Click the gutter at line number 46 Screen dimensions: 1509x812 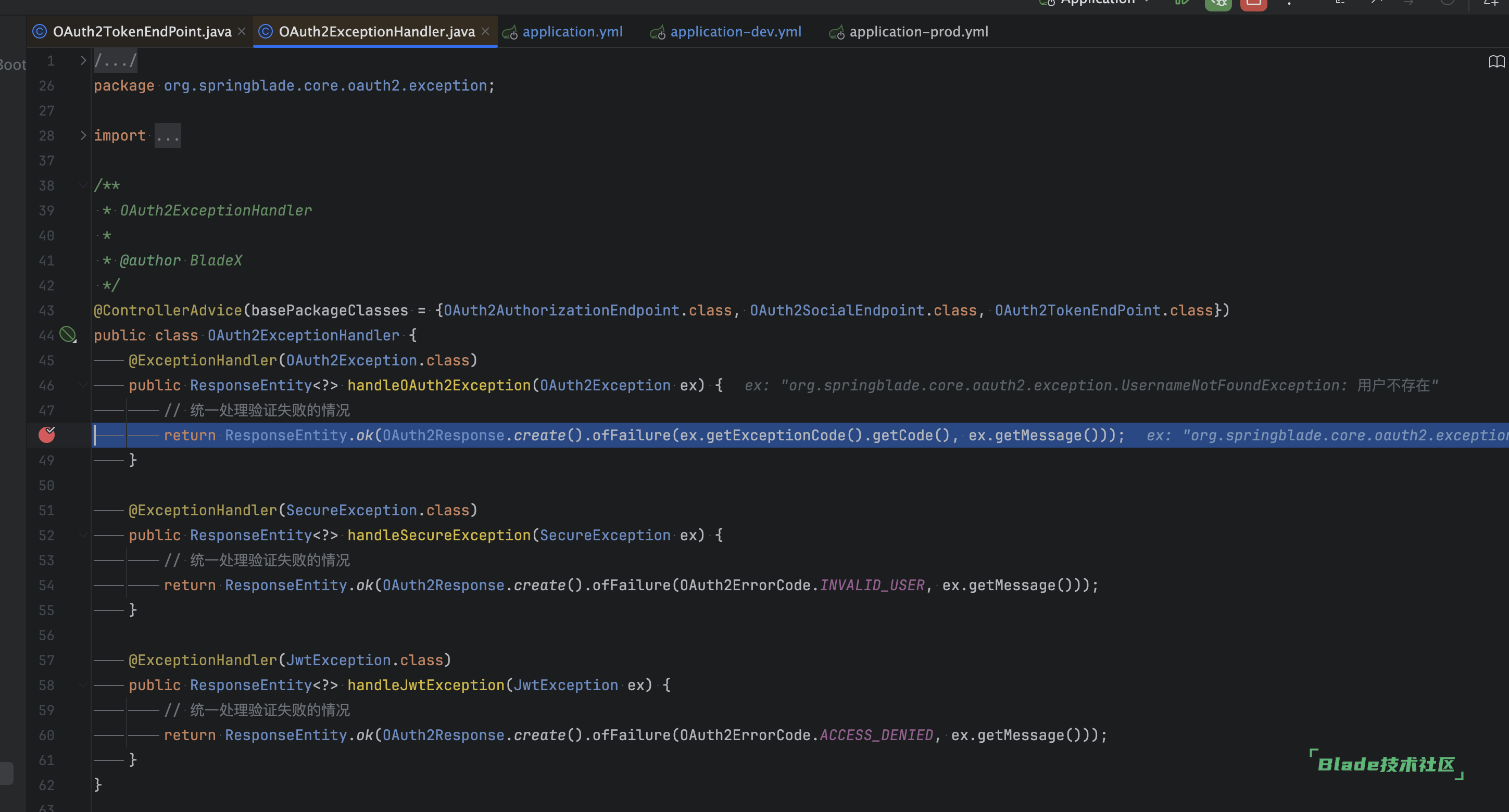[x=46, y=385]
